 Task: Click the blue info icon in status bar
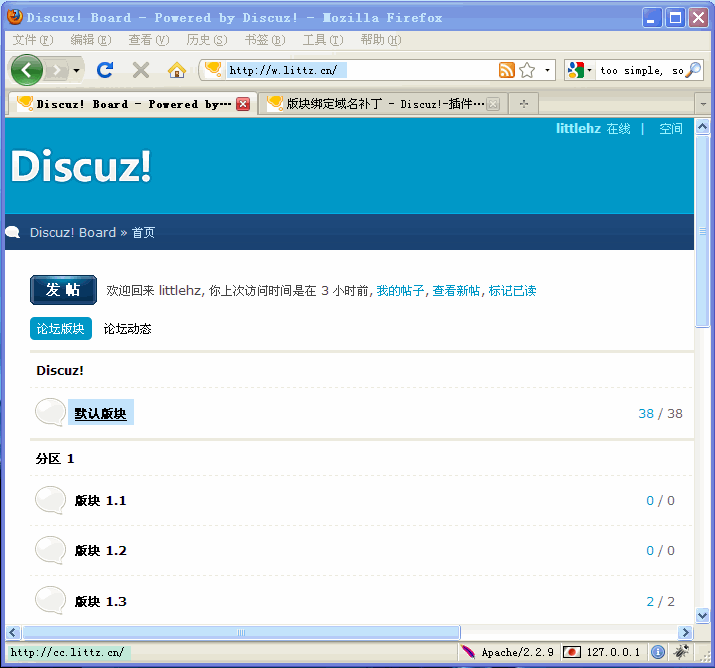point(658,652)
